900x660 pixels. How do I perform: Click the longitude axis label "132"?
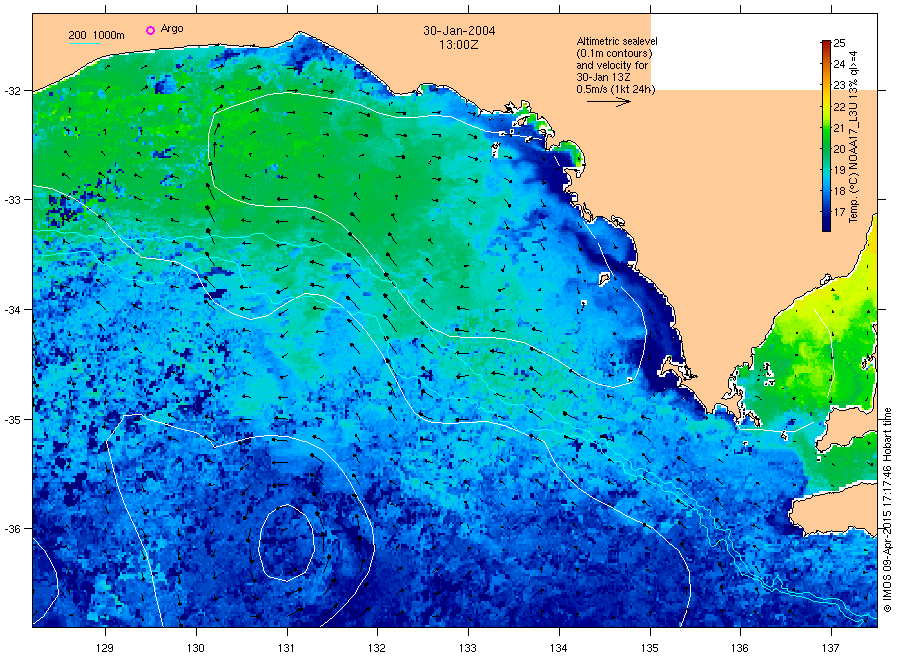point(377,648)
